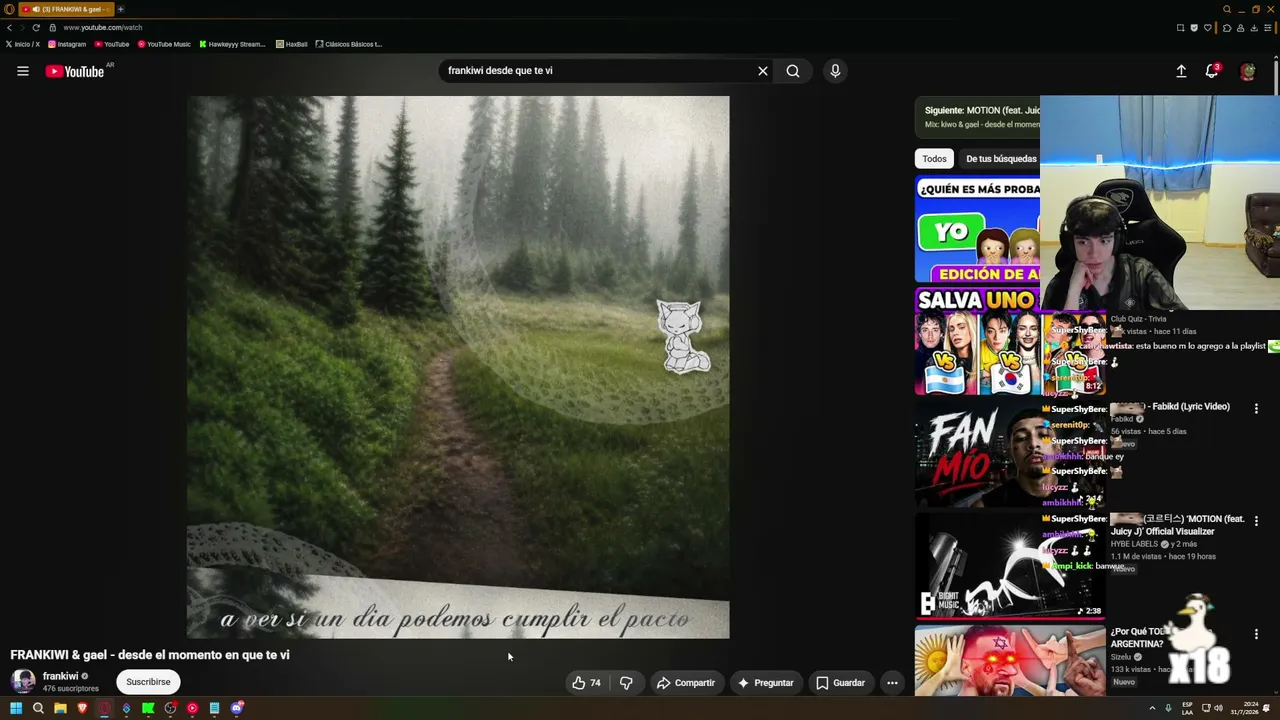Add page to favorites with heart icon

click(1207, 28)
